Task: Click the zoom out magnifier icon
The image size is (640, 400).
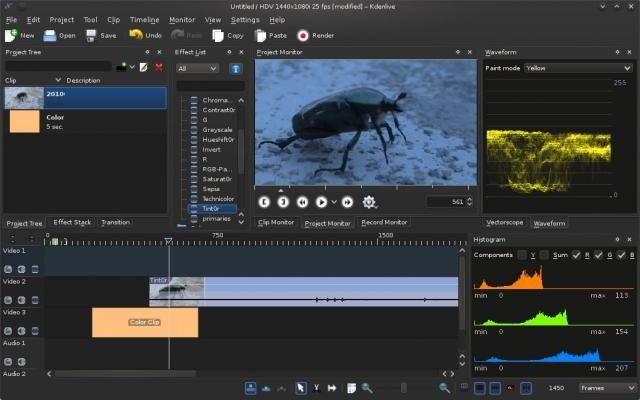Action: tap(367, 388)
